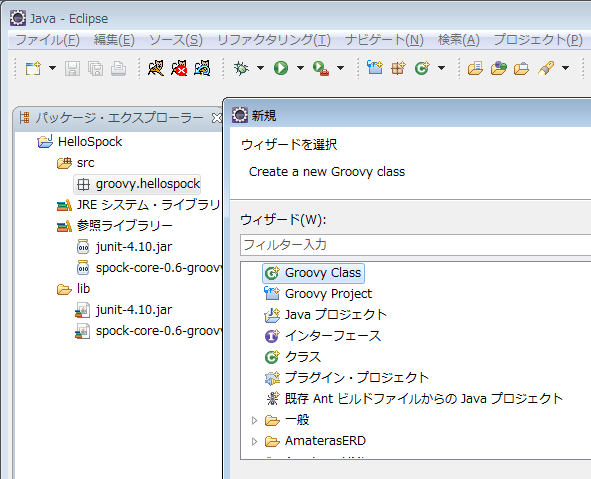Open the ナビゲート(N) menu
Screen dimensions: 591x479
(384, 40)
